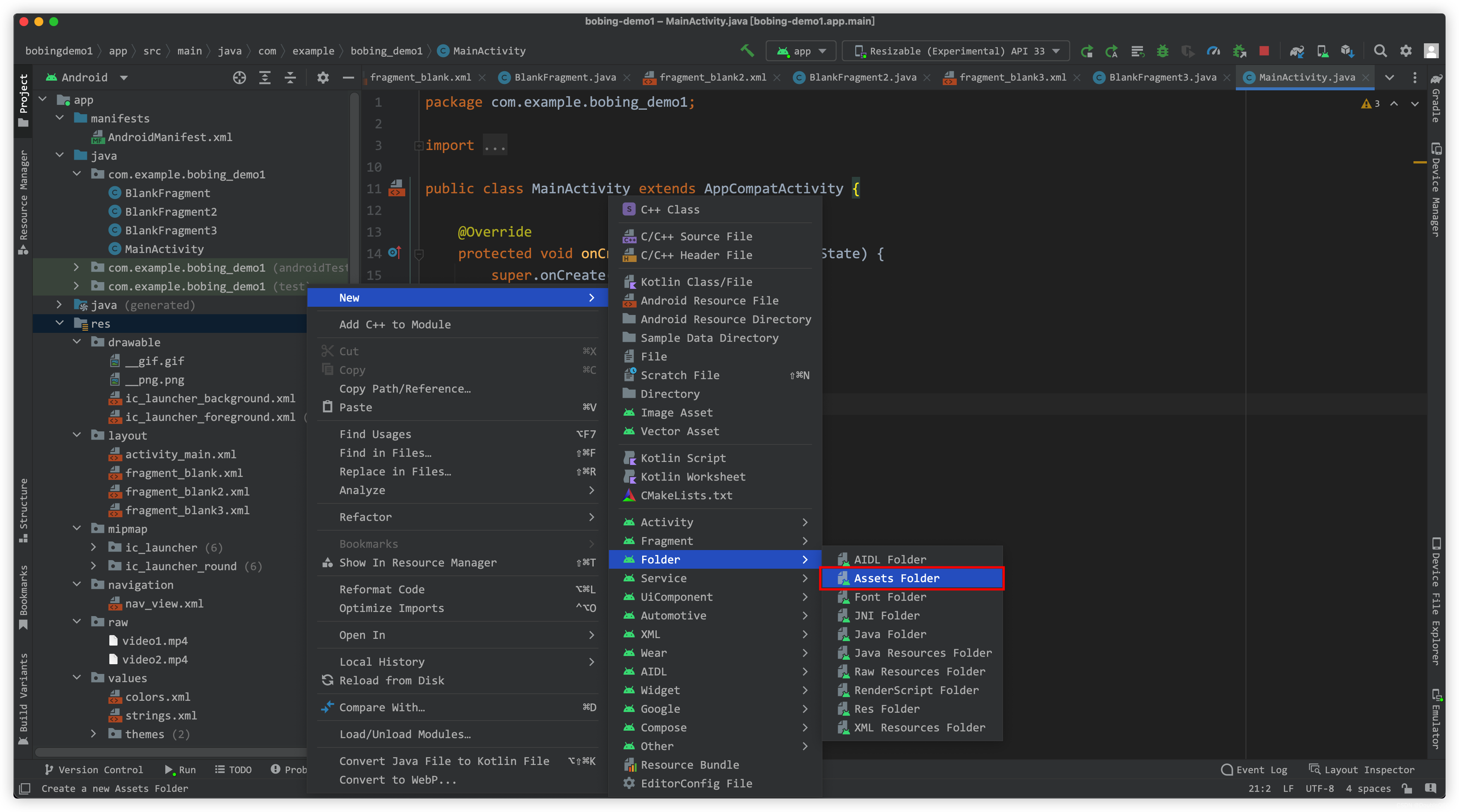This screenshot has width=1459, height=812.
Task: Click yellow warning stripe in editor gutter
Action: [x=1420, y=163]
